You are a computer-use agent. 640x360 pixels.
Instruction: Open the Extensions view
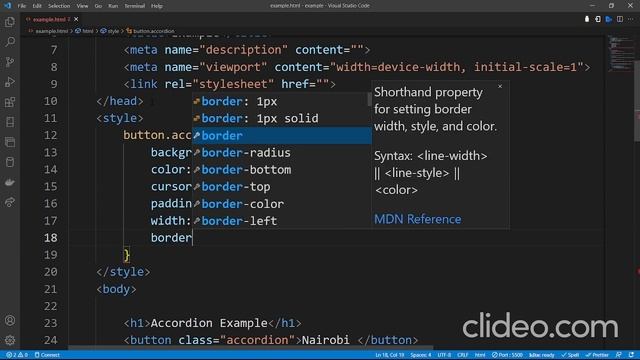[10, 102]
